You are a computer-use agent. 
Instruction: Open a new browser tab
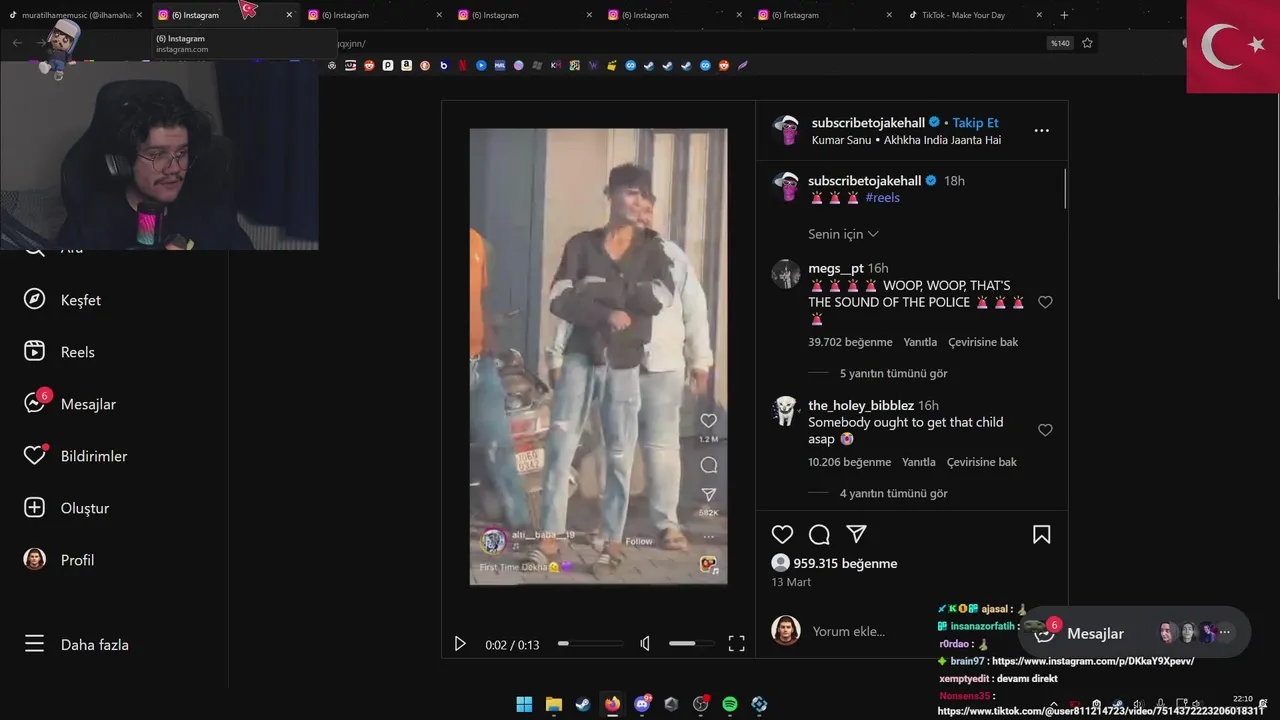(1064, 15)
